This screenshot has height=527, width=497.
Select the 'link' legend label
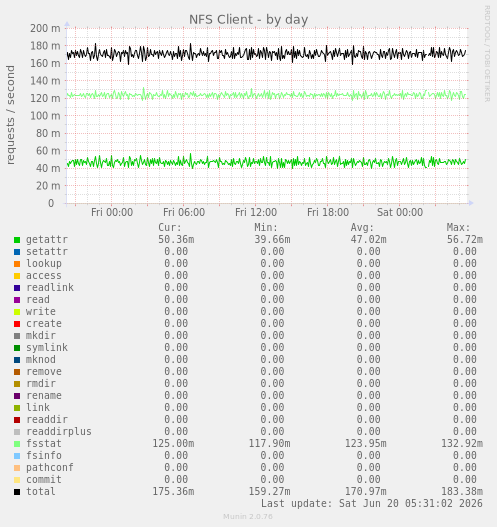click(38, 407)
